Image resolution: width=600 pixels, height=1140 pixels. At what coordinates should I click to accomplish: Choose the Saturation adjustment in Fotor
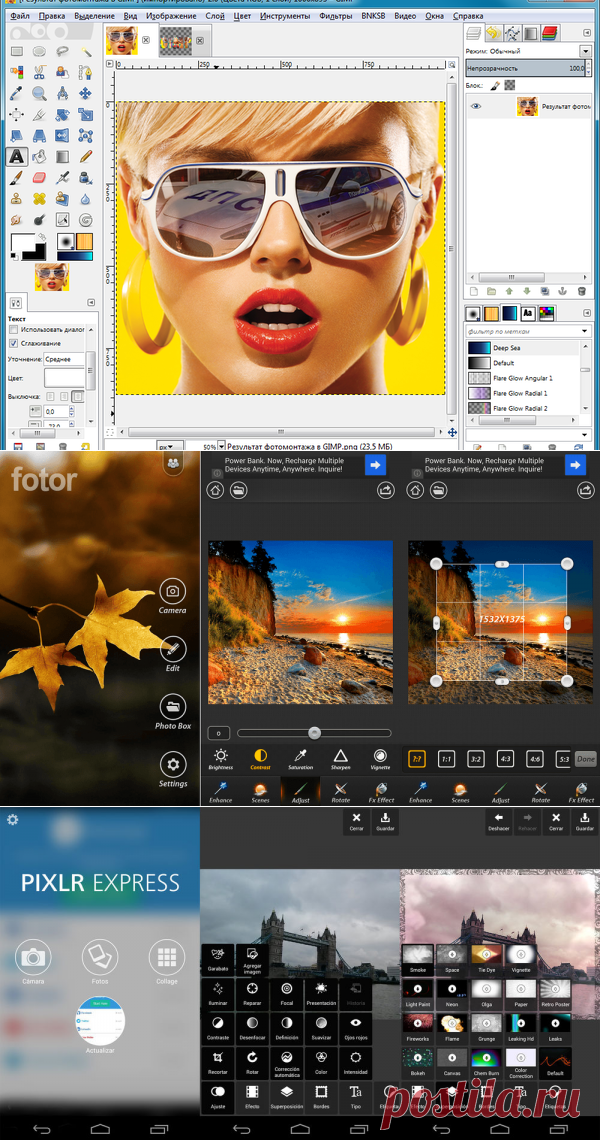(x=300, y=759)
